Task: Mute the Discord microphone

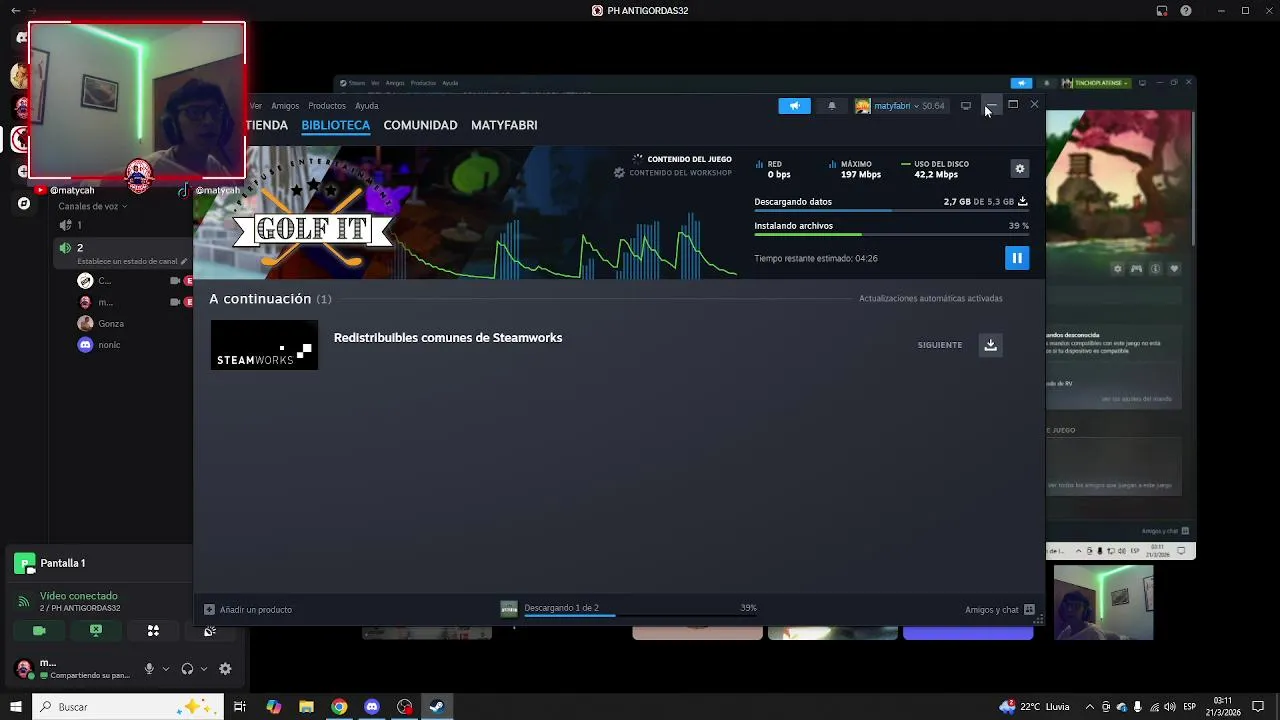Action: [149, 669]
